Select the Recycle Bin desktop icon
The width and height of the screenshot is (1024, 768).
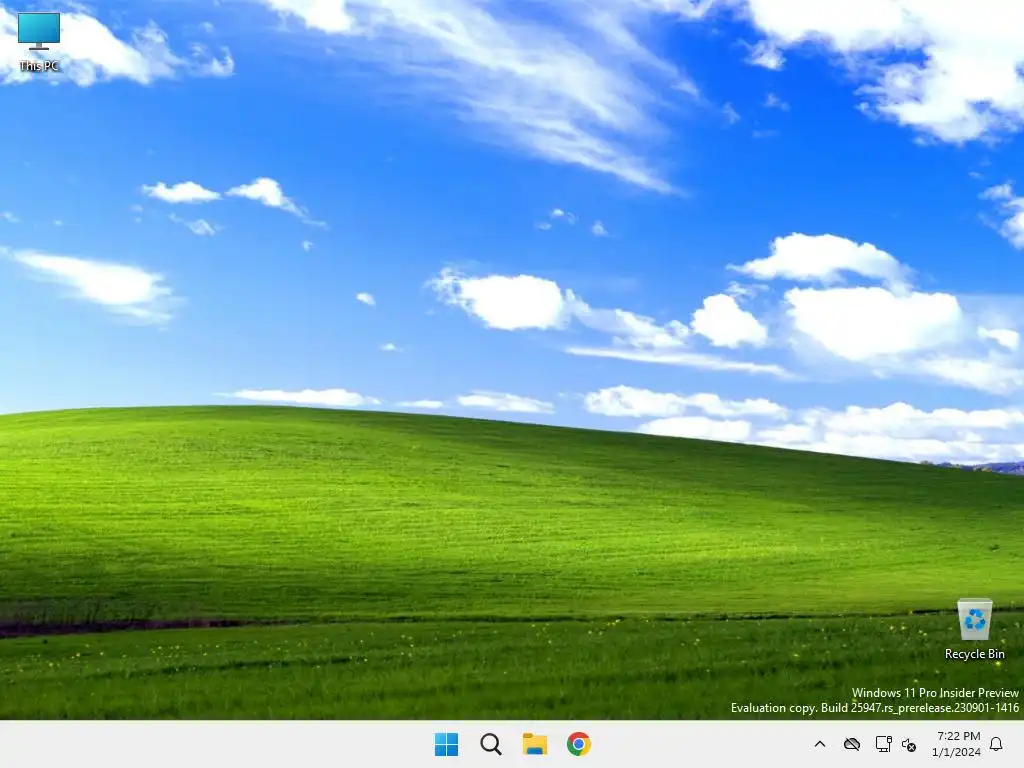tap(974, 630)
